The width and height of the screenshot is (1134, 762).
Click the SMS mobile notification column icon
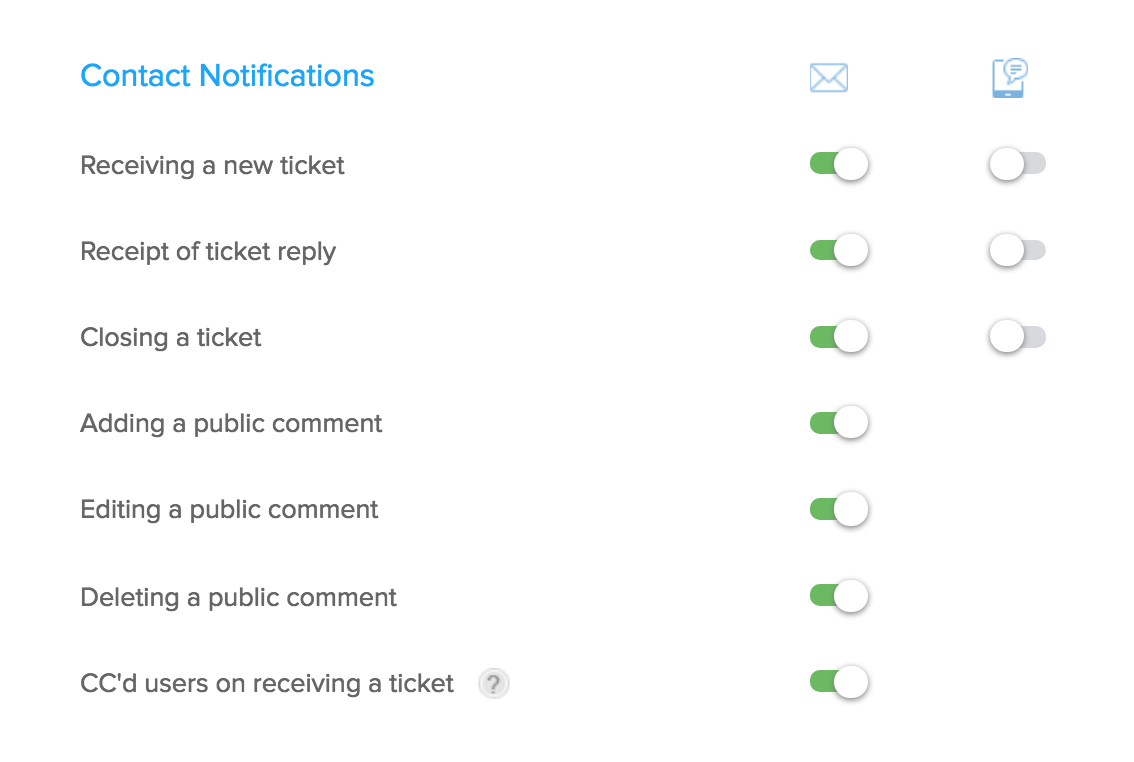click(x=1009, y=78)
